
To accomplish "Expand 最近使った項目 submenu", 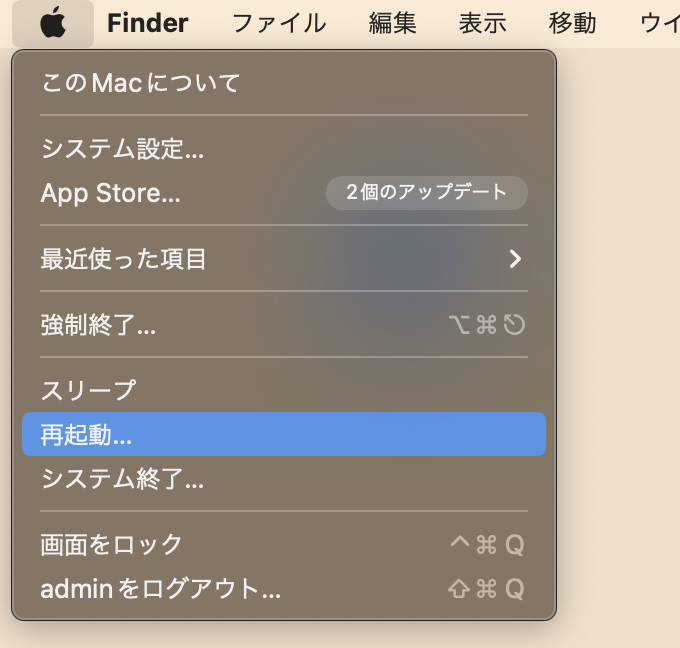I will 284,259.
